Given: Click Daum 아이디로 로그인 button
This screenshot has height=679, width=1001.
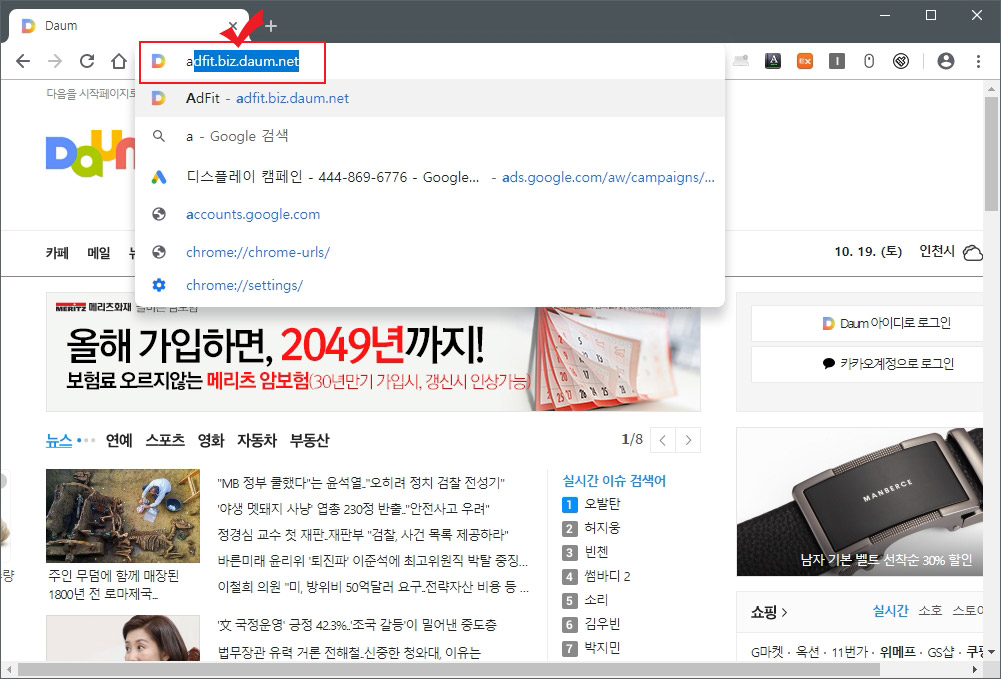Looking at the screenshot, I should [x=867, y=324].
